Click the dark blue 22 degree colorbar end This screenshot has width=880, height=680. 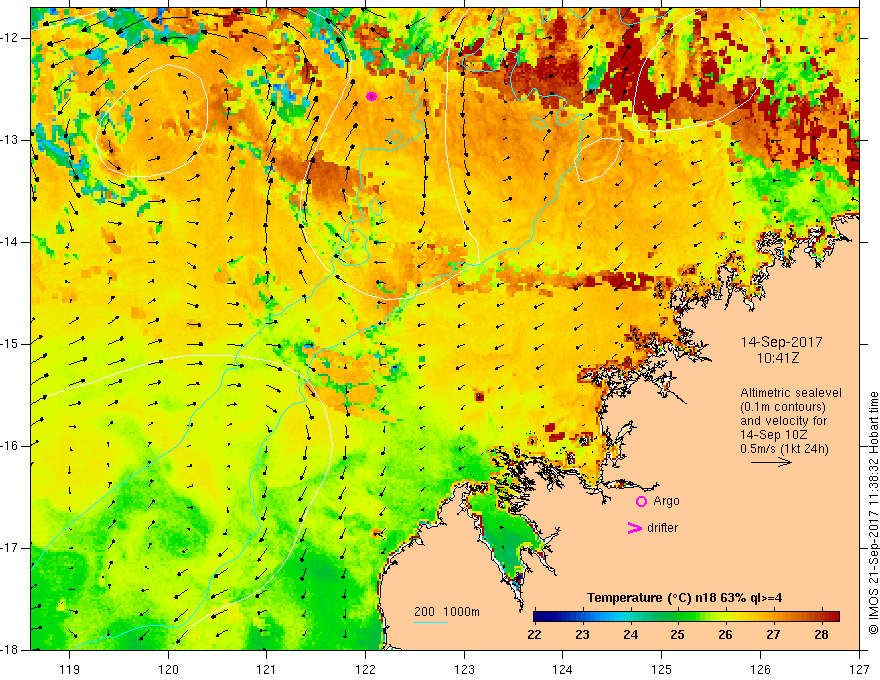pos(542,617)
